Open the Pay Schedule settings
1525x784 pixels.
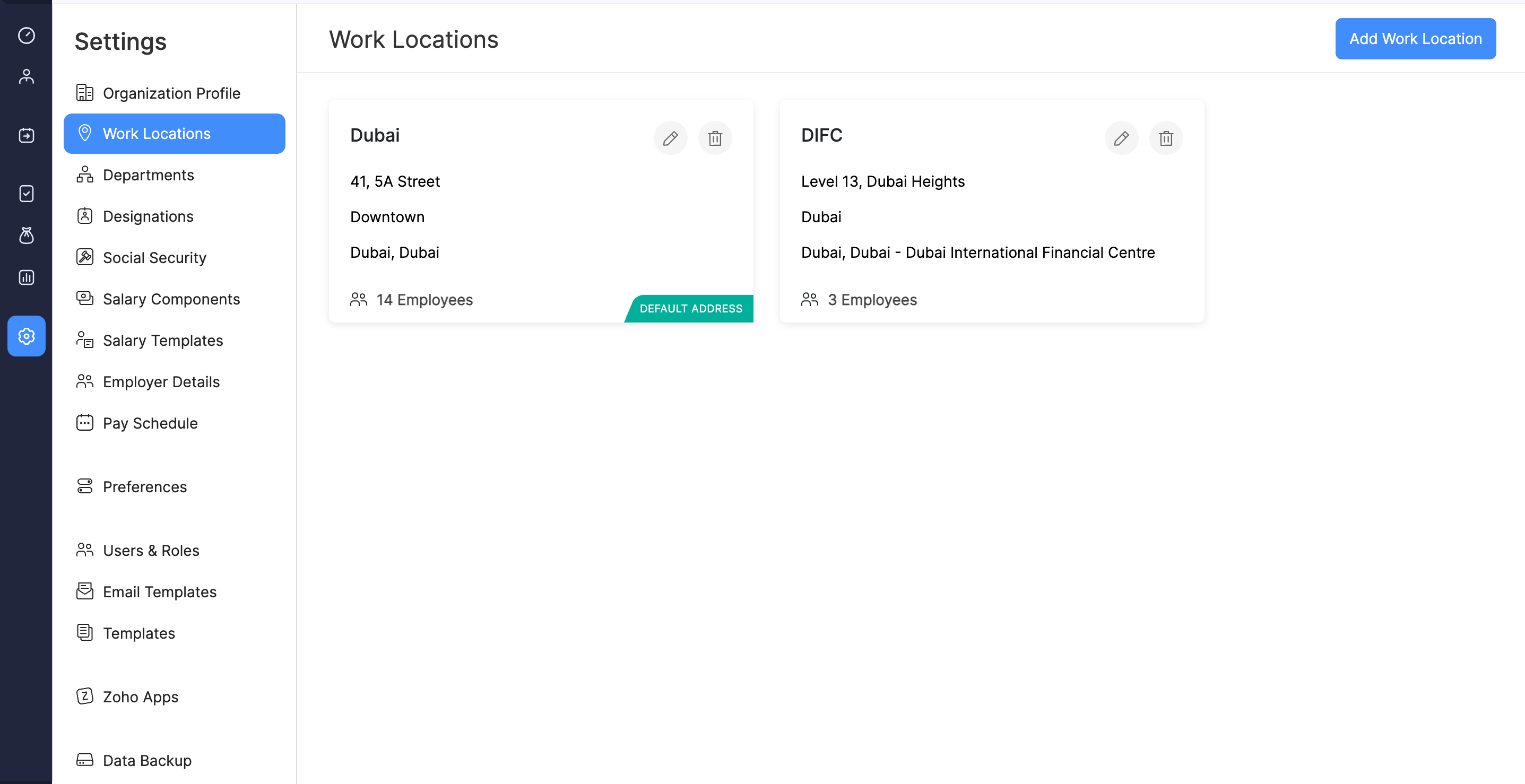point(150,423)
